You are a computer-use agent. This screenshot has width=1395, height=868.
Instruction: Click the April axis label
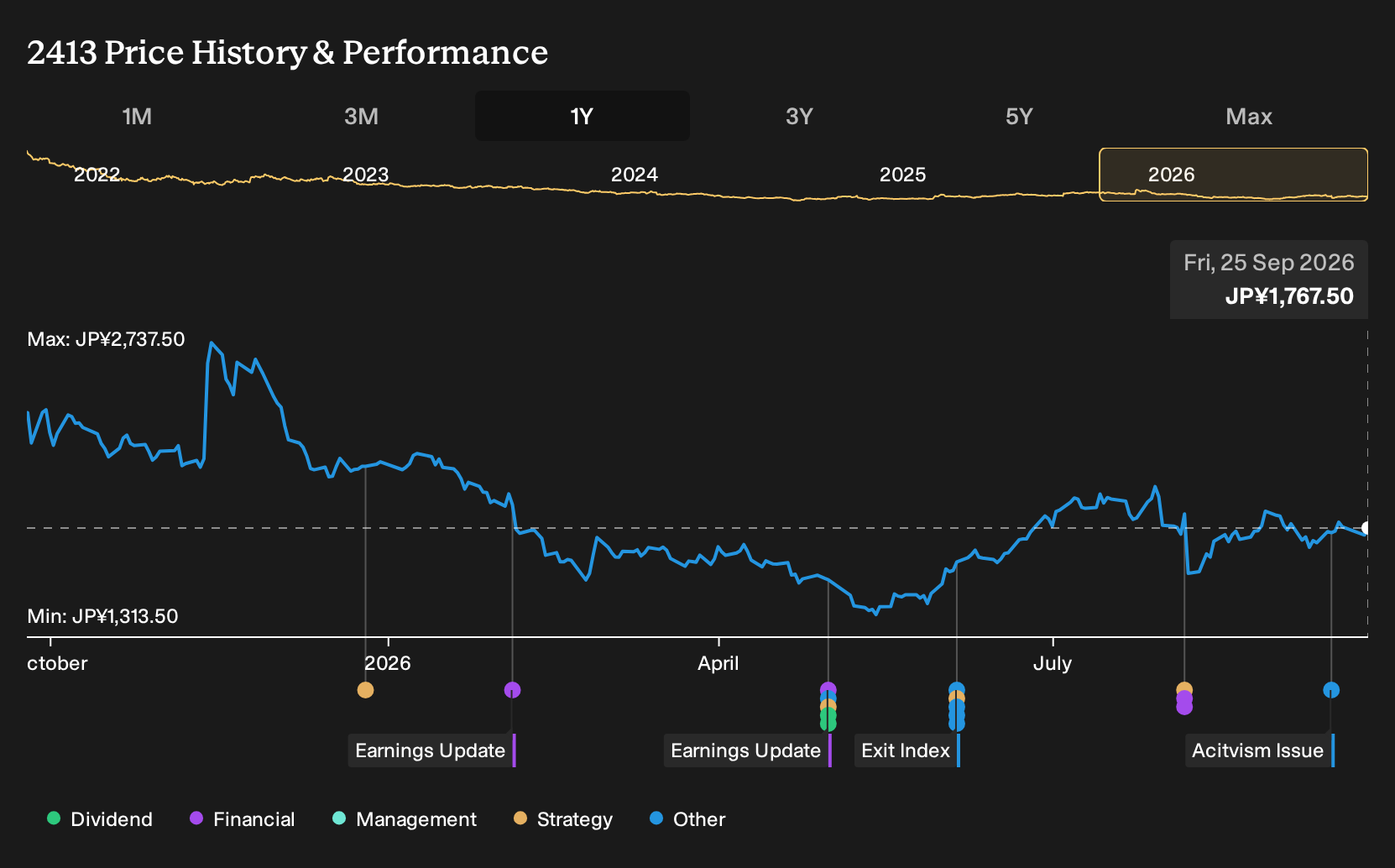[718, 663]
